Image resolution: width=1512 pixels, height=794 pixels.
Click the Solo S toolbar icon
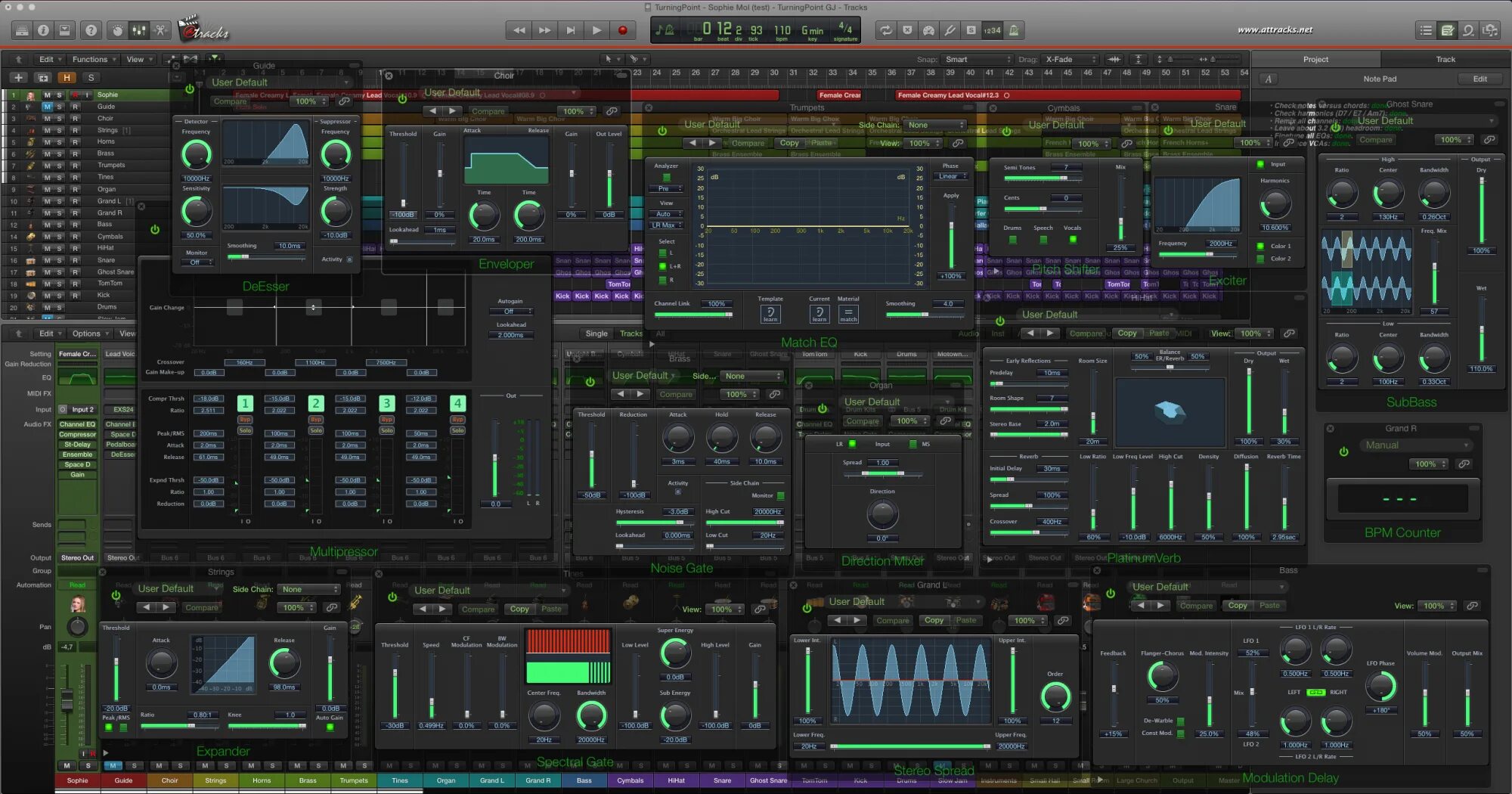click(x=971, y=30)
